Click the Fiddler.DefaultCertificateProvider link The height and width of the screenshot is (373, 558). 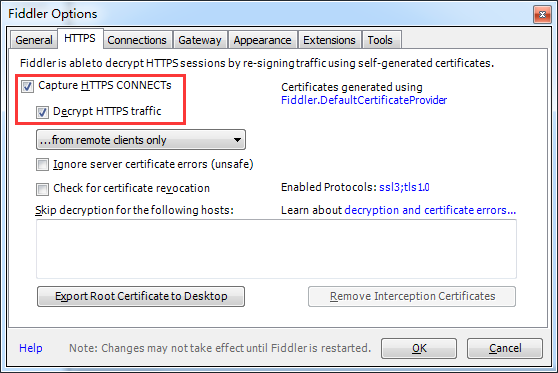pyautogui.click(x=364, y=100)
